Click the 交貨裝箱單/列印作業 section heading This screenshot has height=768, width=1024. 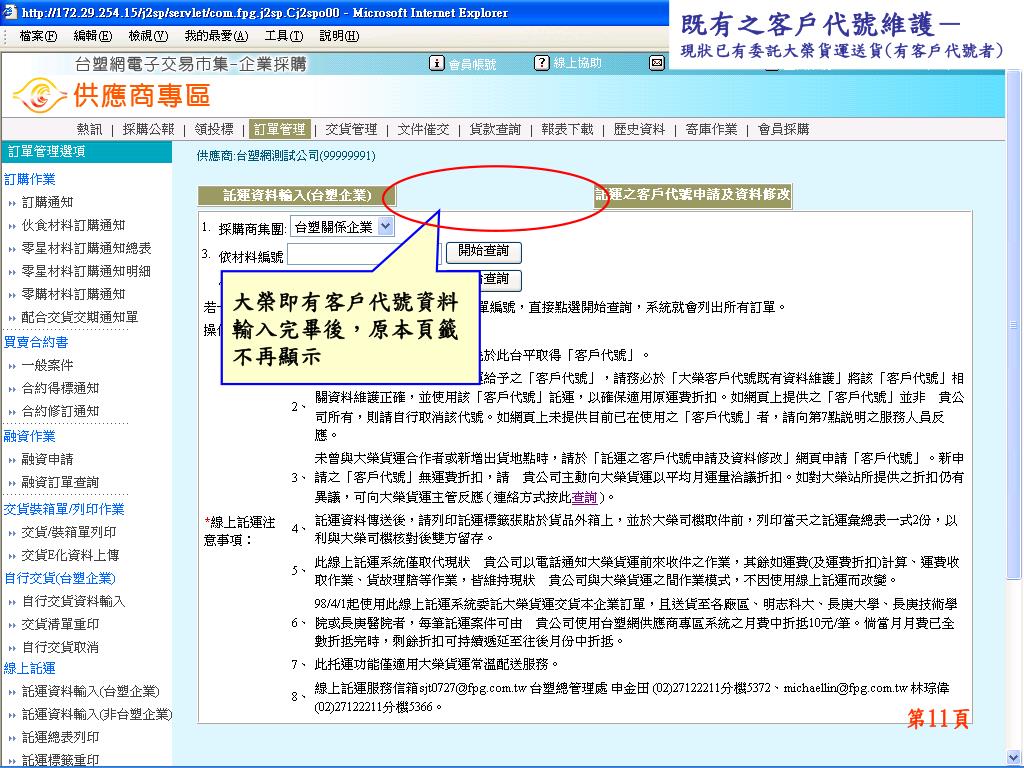[x=64, y=509]
